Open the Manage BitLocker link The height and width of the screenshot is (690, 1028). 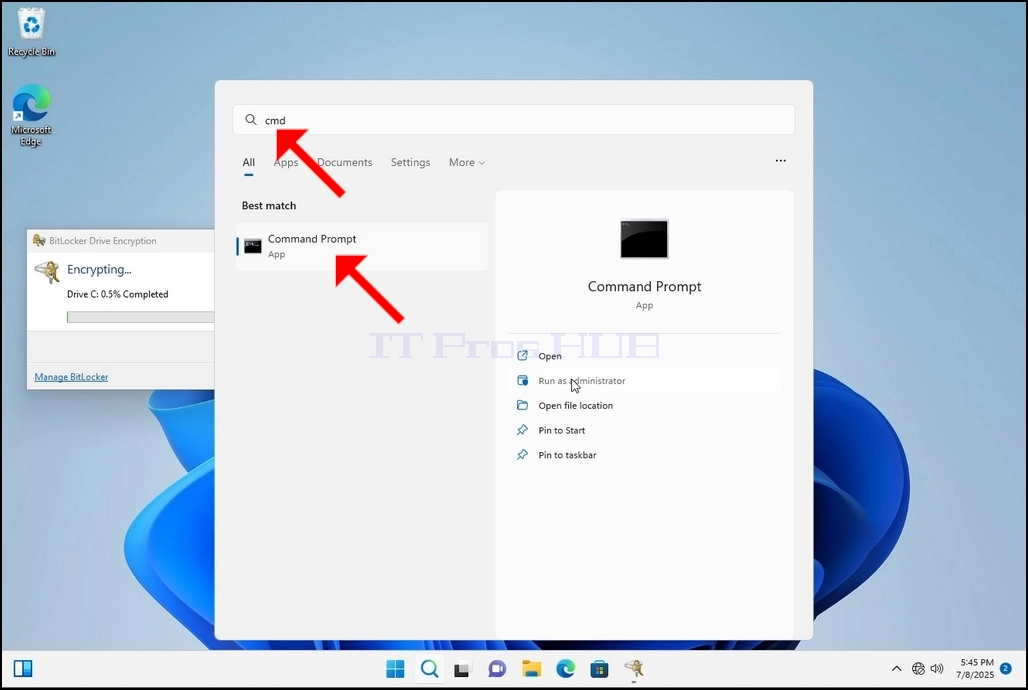(71, 377)
